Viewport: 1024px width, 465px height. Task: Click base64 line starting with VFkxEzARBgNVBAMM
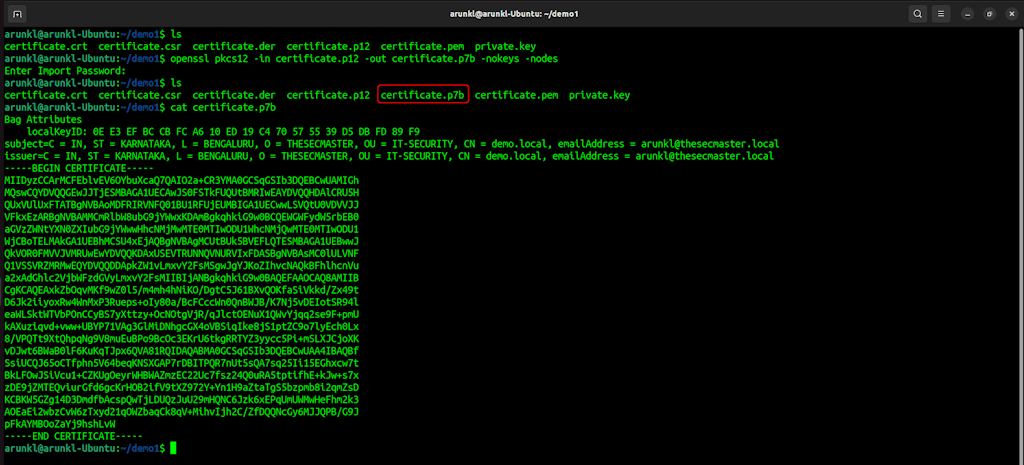(182, 217)
